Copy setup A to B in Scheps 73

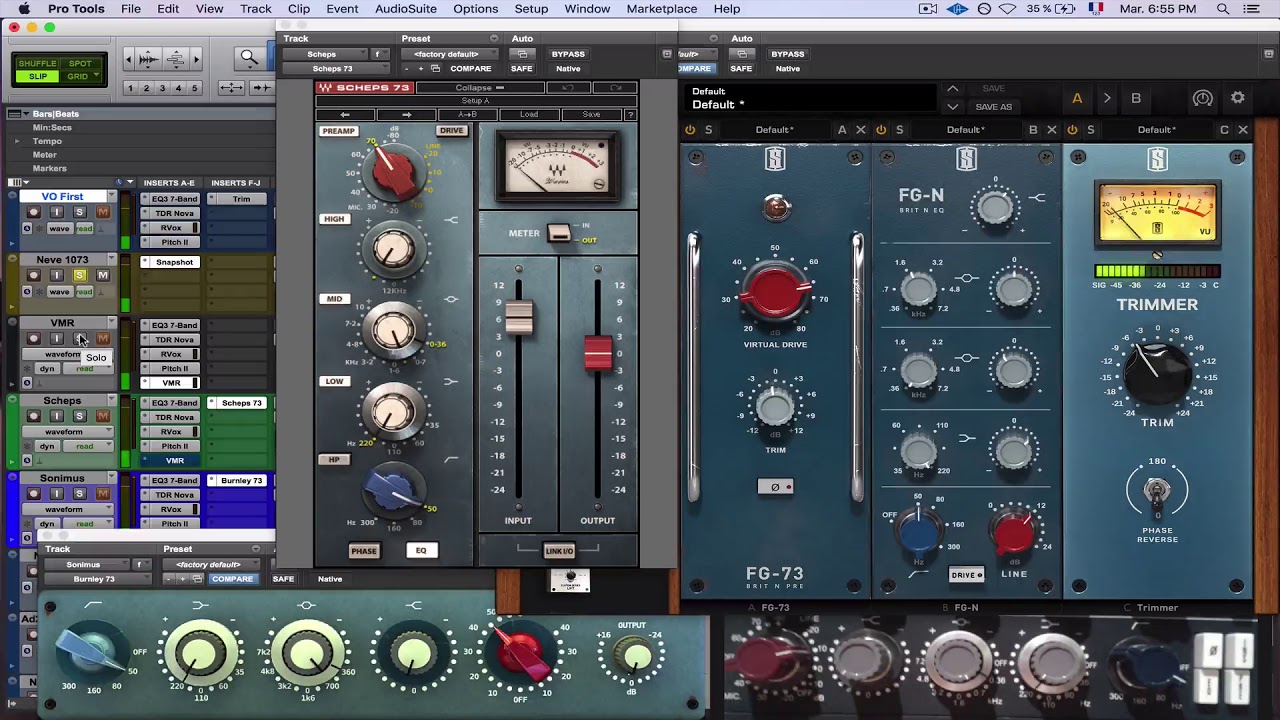467,114
